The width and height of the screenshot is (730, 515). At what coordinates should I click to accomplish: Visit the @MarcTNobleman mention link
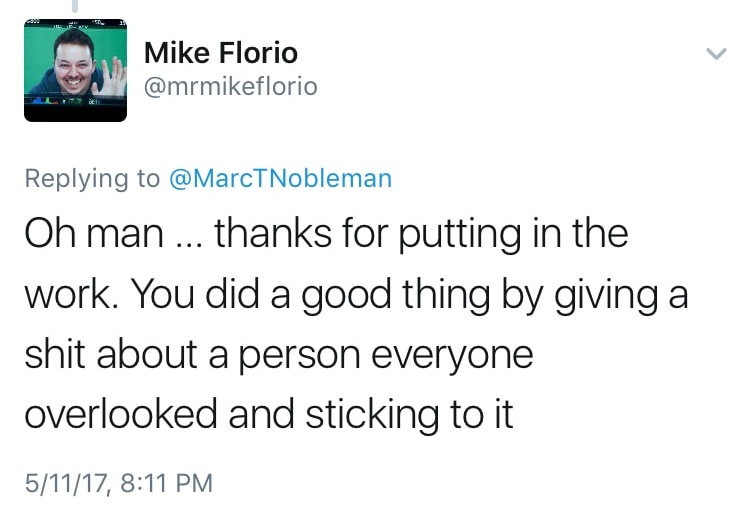pyautogui.click(x=280, y=179)
